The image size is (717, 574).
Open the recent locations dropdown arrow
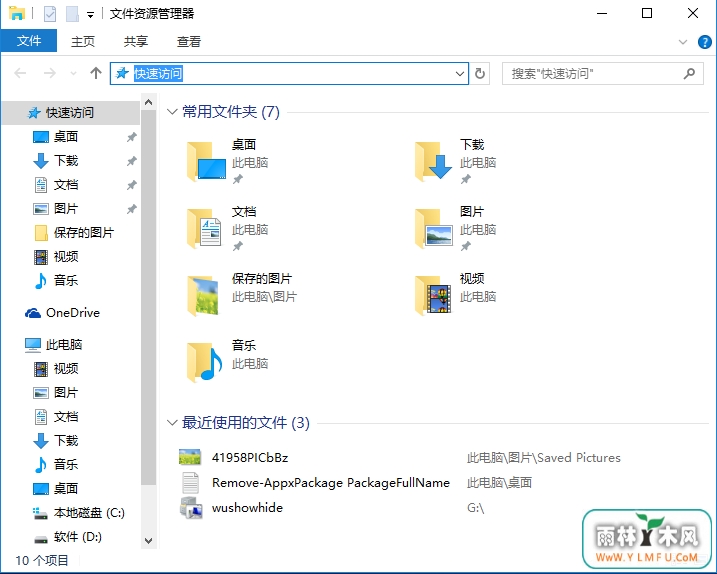[x=73, y=73]
